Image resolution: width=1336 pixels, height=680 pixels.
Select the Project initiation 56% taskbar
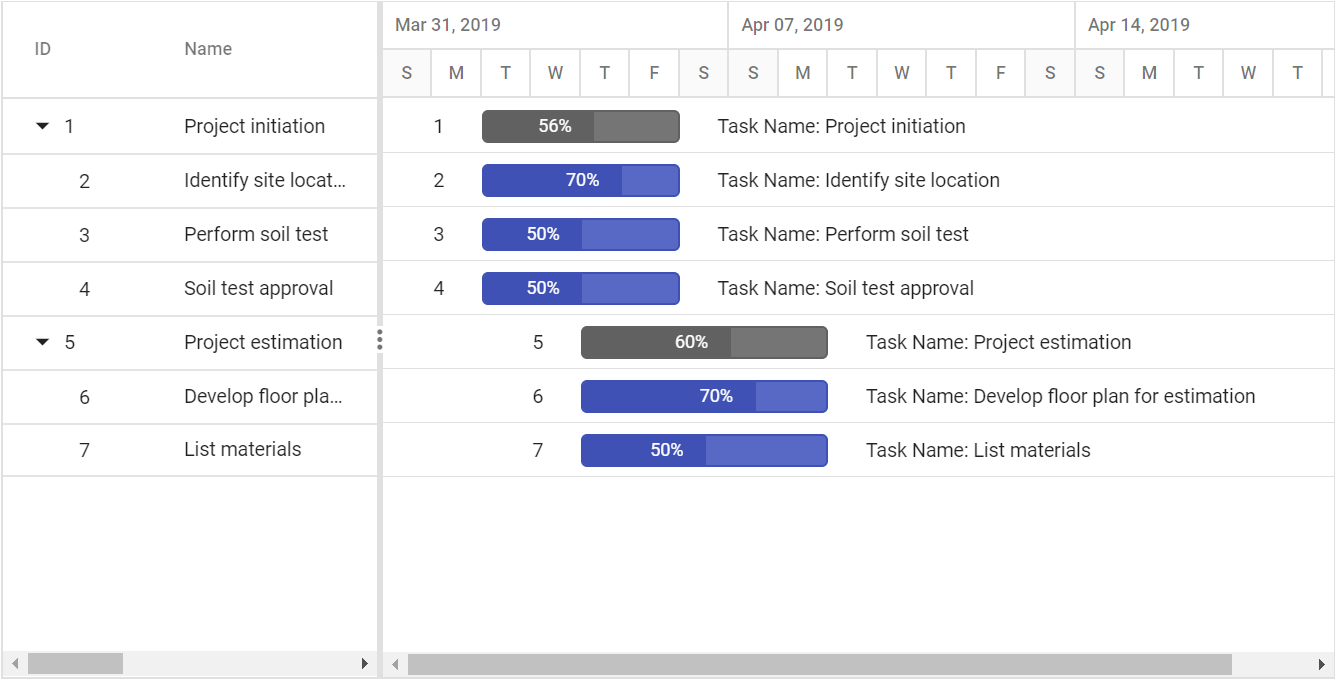pyautogui.click(x=581, y=126)
